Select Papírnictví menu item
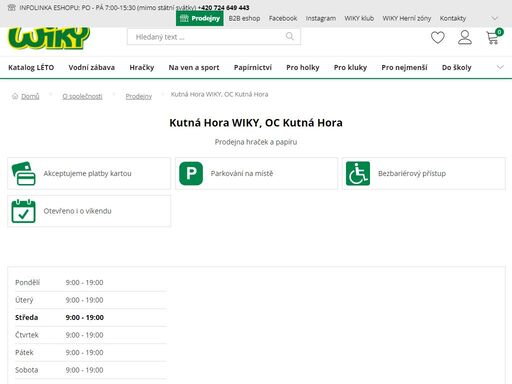Viewport: 512px width, 384px height. (x=253, y=67)
